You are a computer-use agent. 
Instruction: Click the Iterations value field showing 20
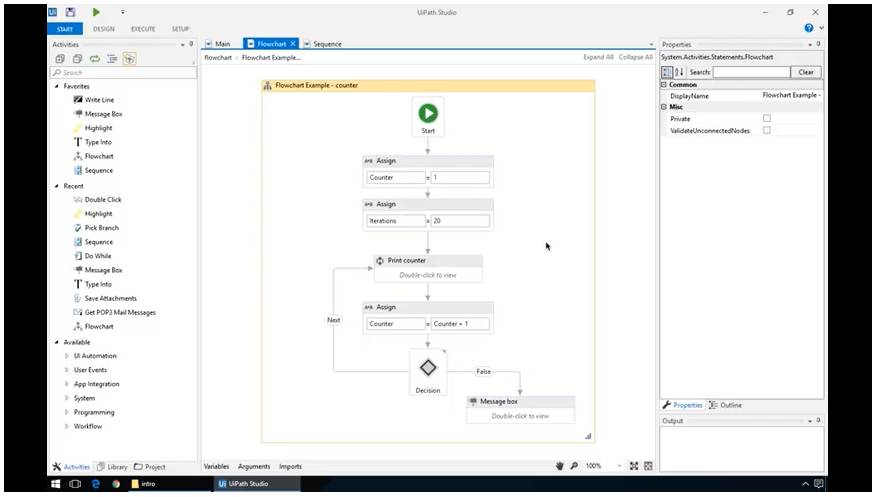[x=460, y=221]
